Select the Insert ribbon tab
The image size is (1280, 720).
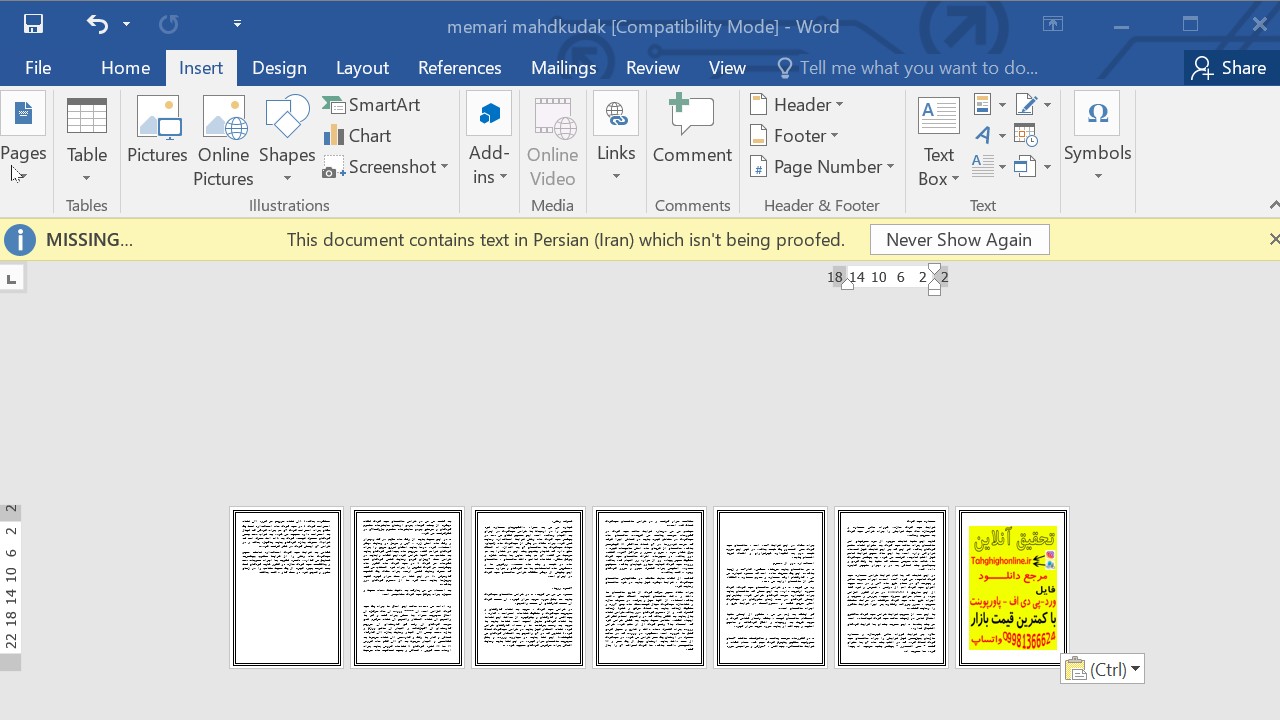pyautogui.click(x=201, y=68)
